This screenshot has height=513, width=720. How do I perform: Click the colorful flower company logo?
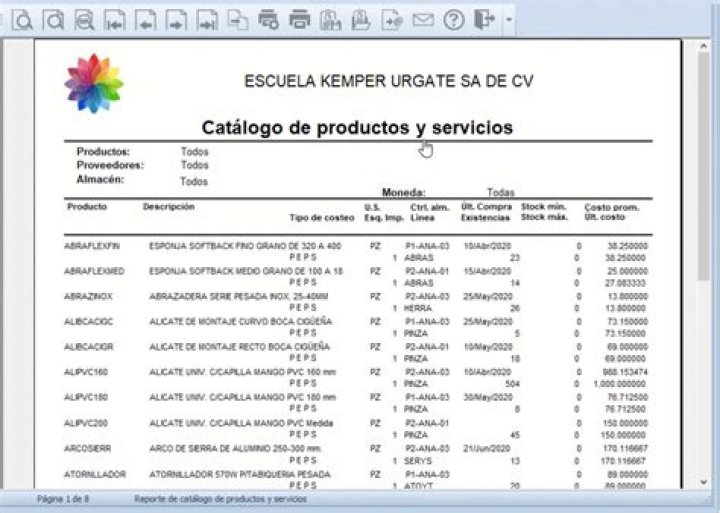[x=94, y=83]
